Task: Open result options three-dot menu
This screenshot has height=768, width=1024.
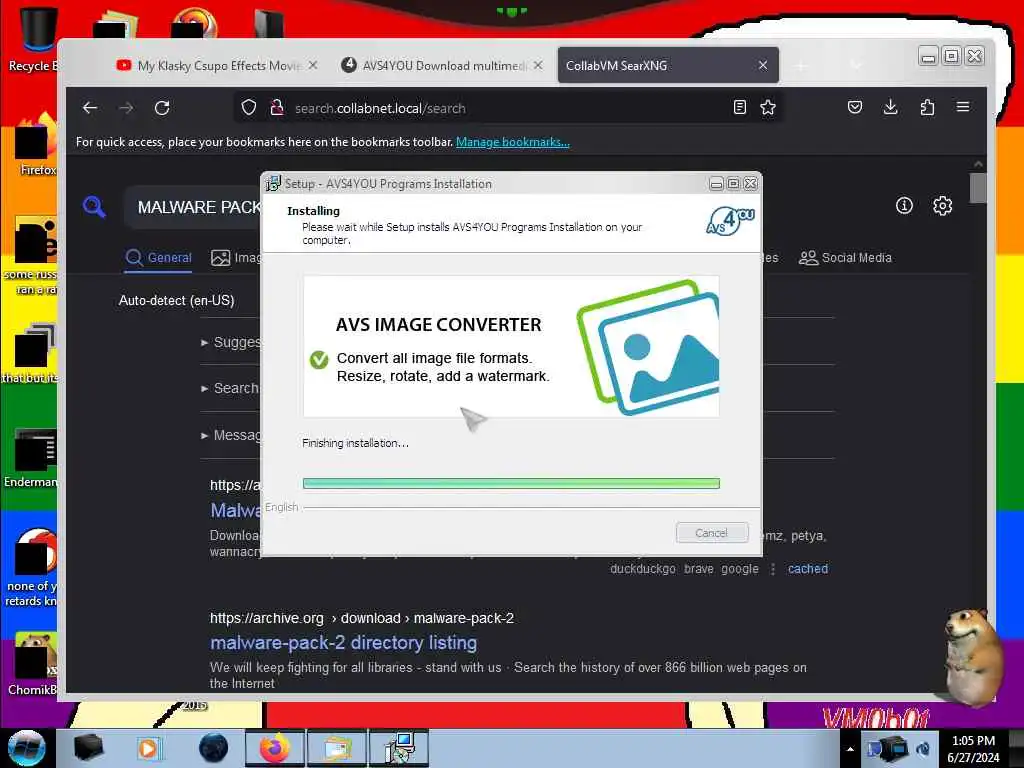Action: [773, 569]
